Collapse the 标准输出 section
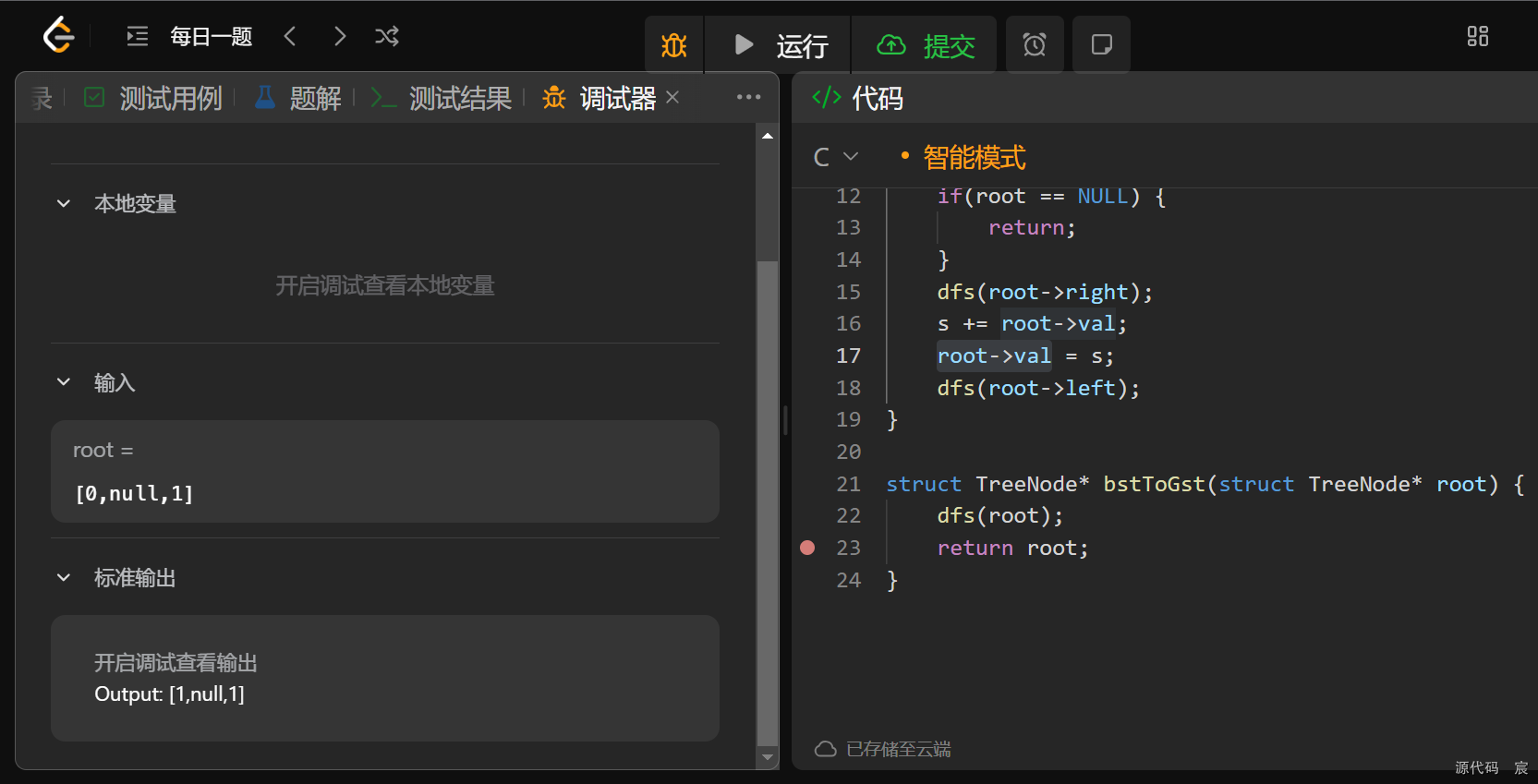Image resolution: width=1538 pixels, height=784 pixels. tap(64, 578)
